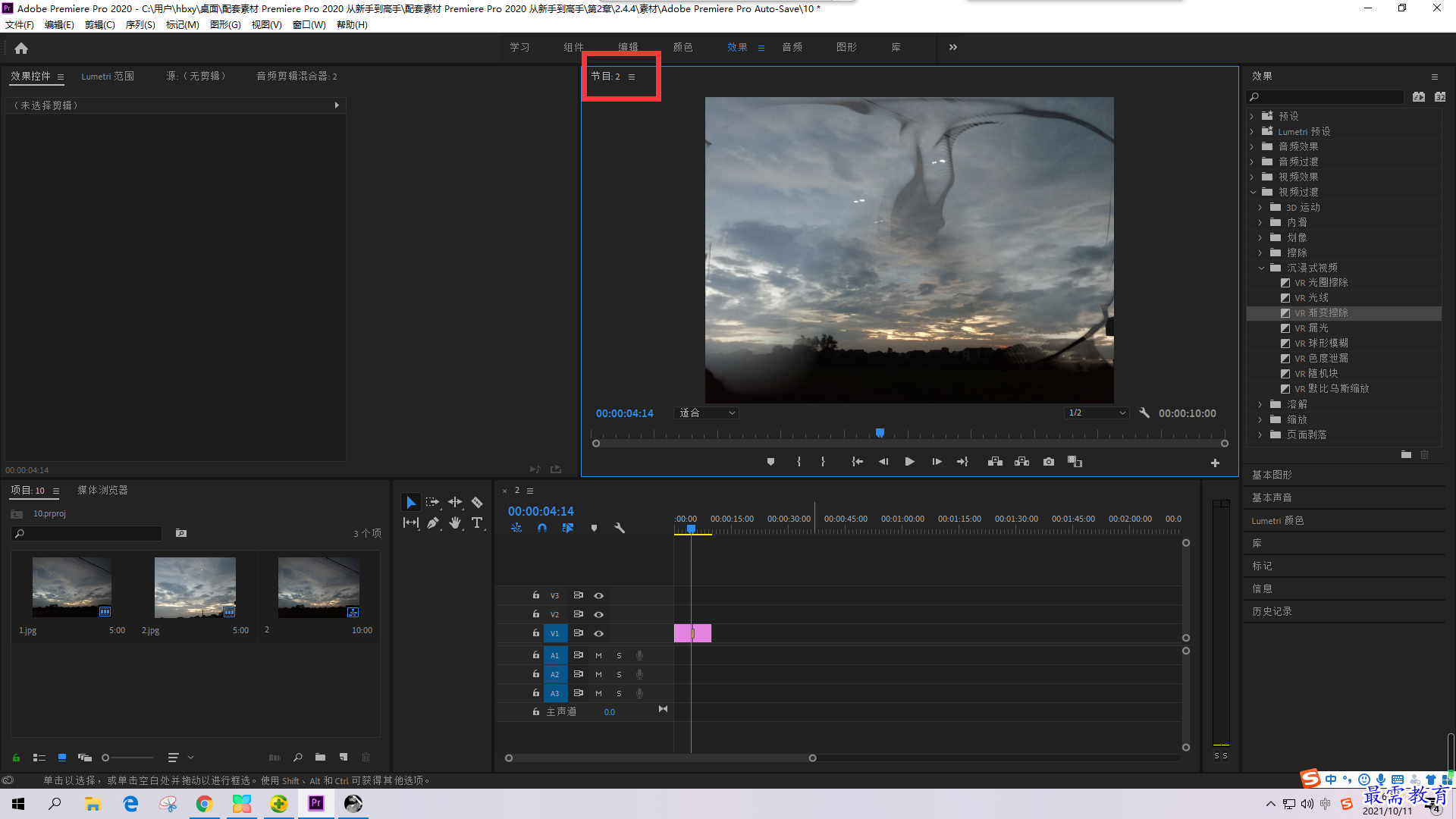Select the Type tool

click(x=477, y=522)
